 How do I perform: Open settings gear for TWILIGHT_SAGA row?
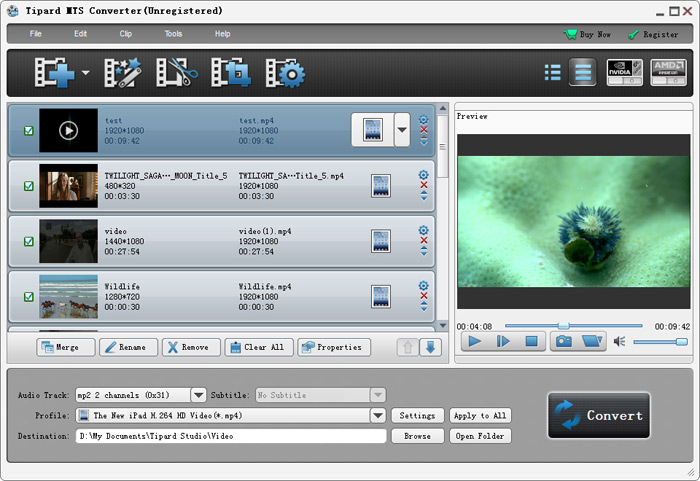(424, 175)
